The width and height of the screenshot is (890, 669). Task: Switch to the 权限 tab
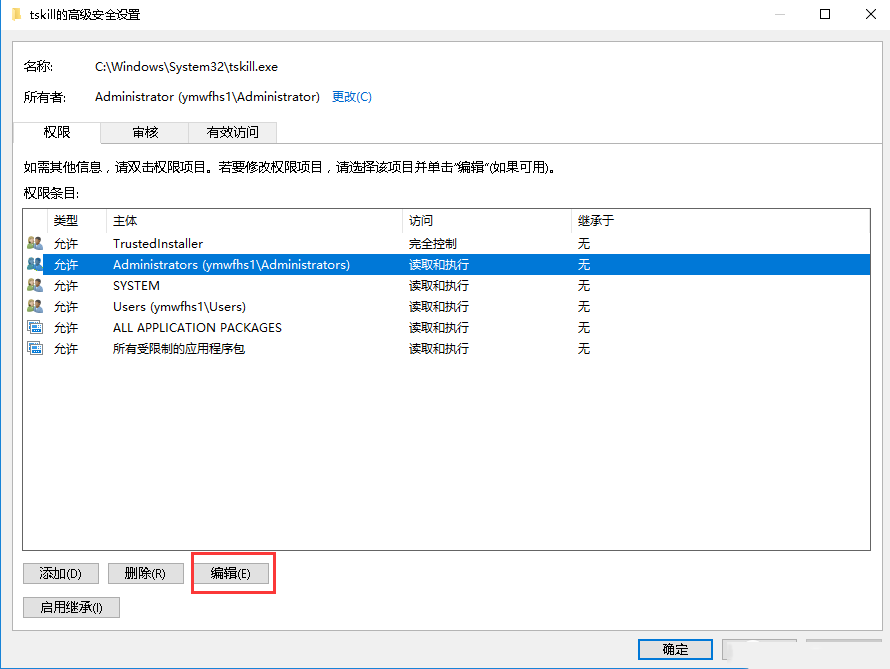pyautogui.click(x=57, y=132)
